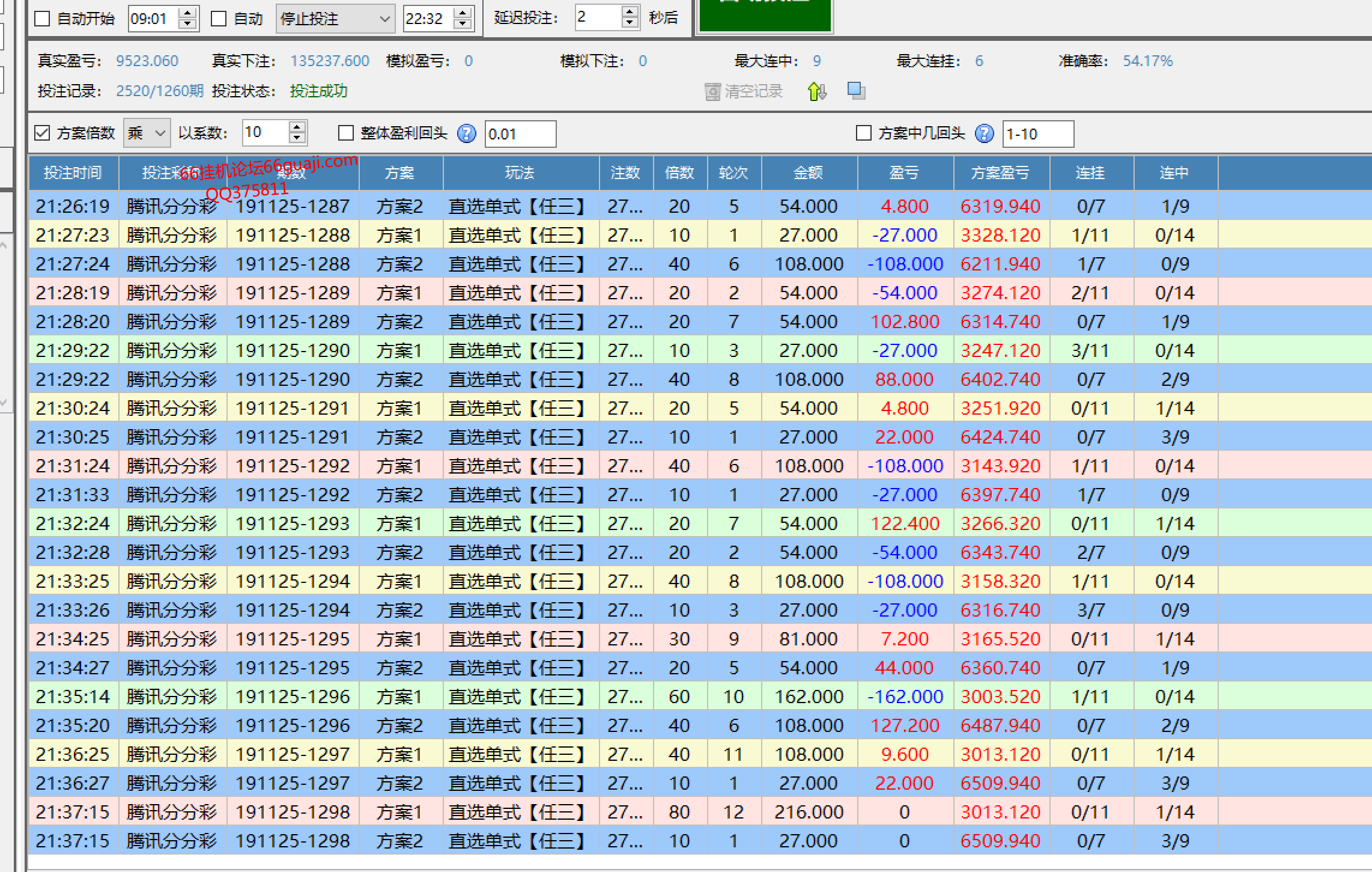Select the row timed 21:32:28
The image size is (1372, 872).
tap(700, 552)
